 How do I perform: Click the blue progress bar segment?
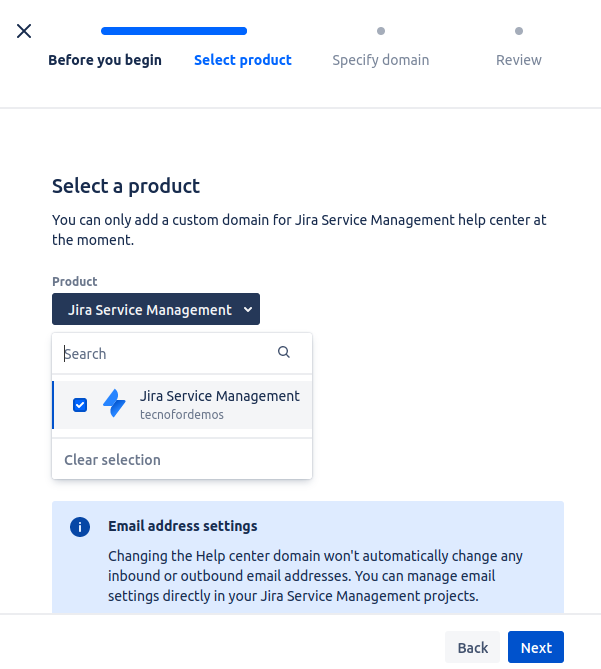pos(174,31)
